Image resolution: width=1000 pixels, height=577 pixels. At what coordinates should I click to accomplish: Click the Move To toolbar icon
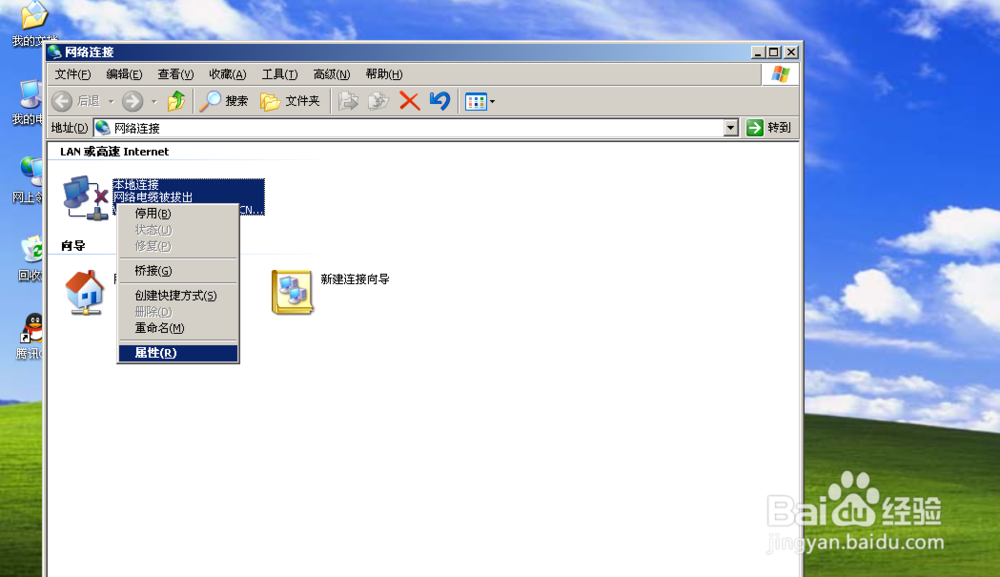tap(348, 101)
